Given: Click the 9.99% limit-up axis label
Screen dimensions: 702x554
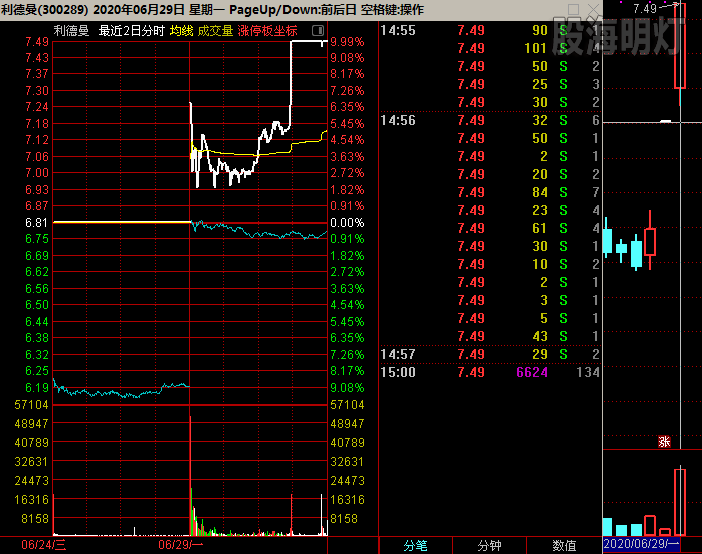Looking at the screenshot, I should point(347,42).
